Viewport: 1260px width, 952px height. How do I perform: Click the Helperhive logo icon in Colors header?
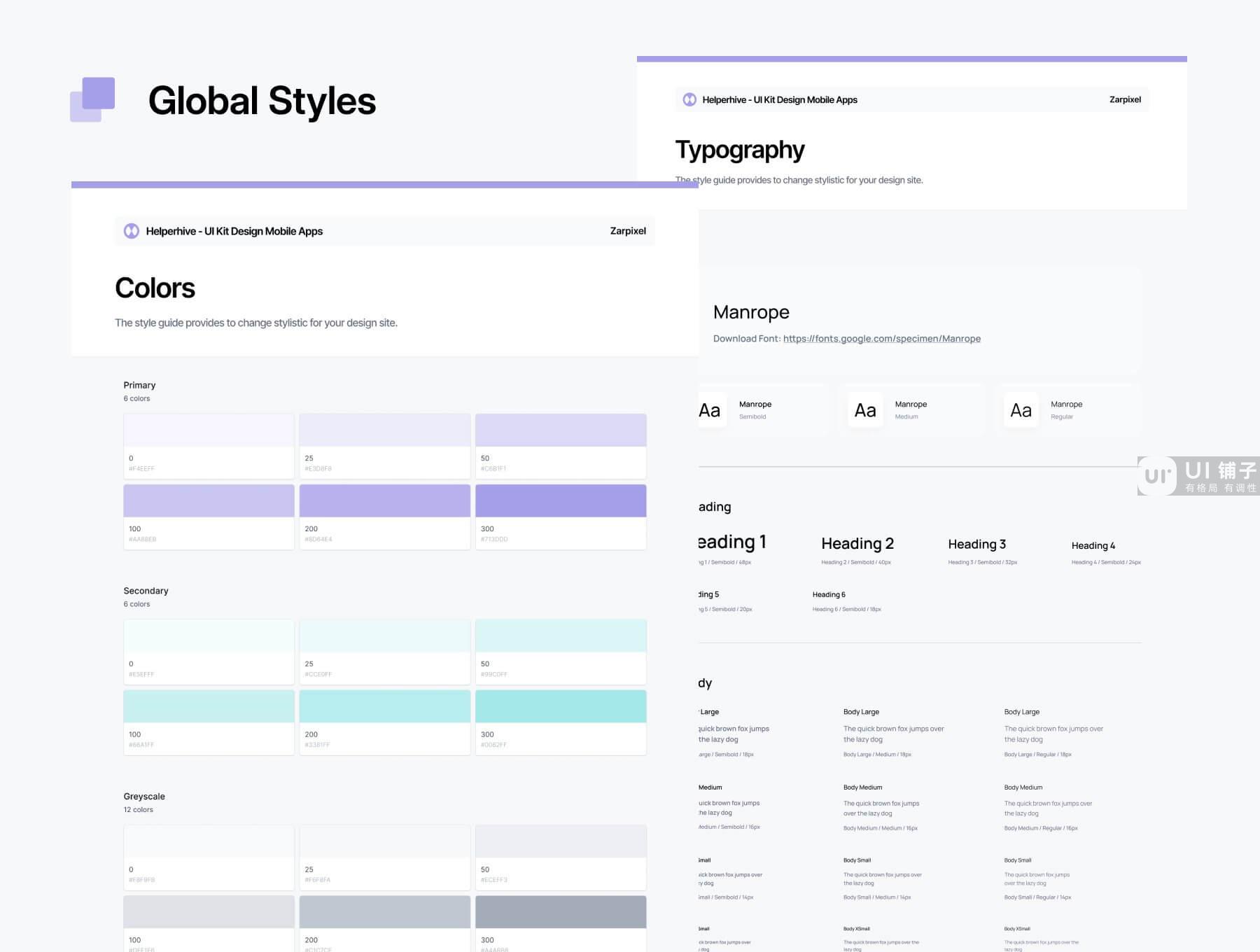pos(132,231)
